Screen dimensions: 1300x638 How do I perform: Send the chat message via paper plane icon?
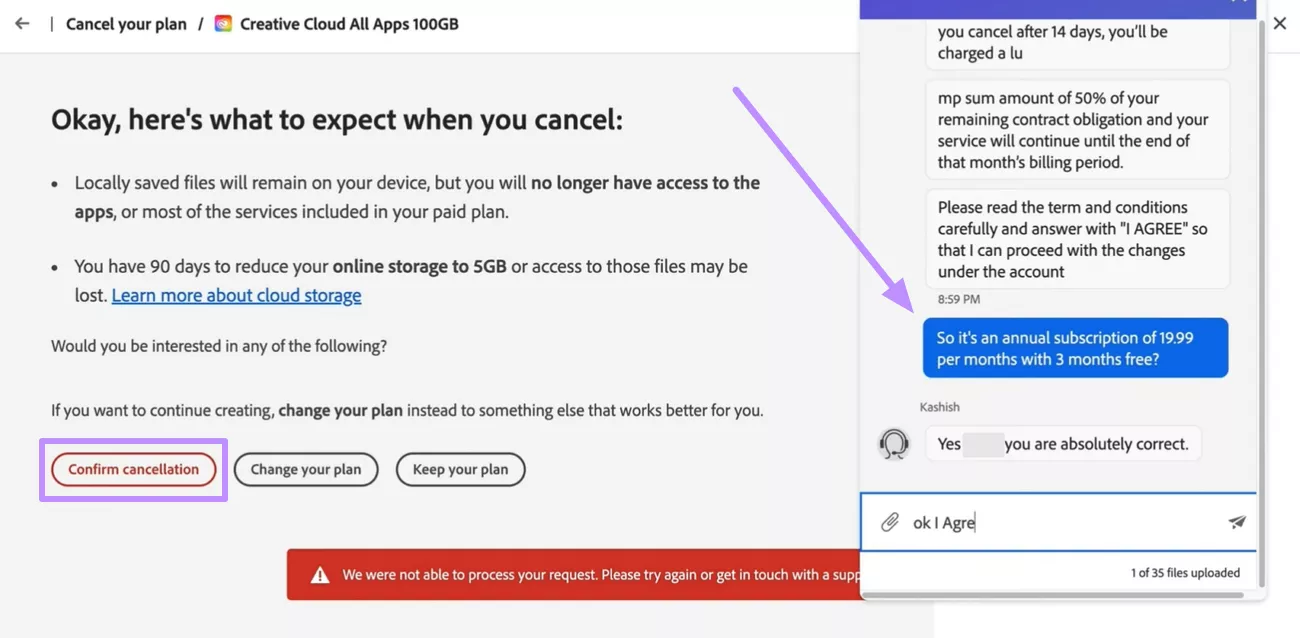click(1237, 521)
